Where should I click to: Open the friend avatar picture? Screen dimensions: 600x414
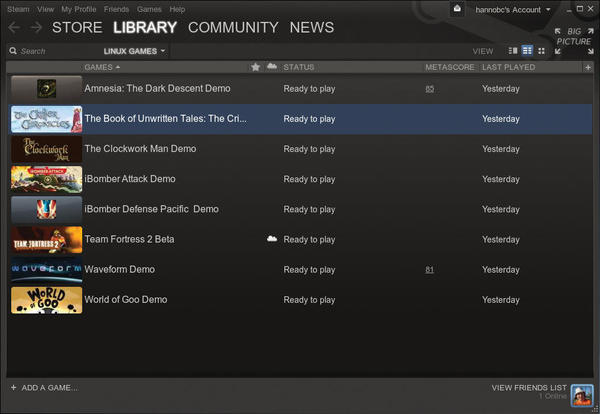tap(582, 395)
